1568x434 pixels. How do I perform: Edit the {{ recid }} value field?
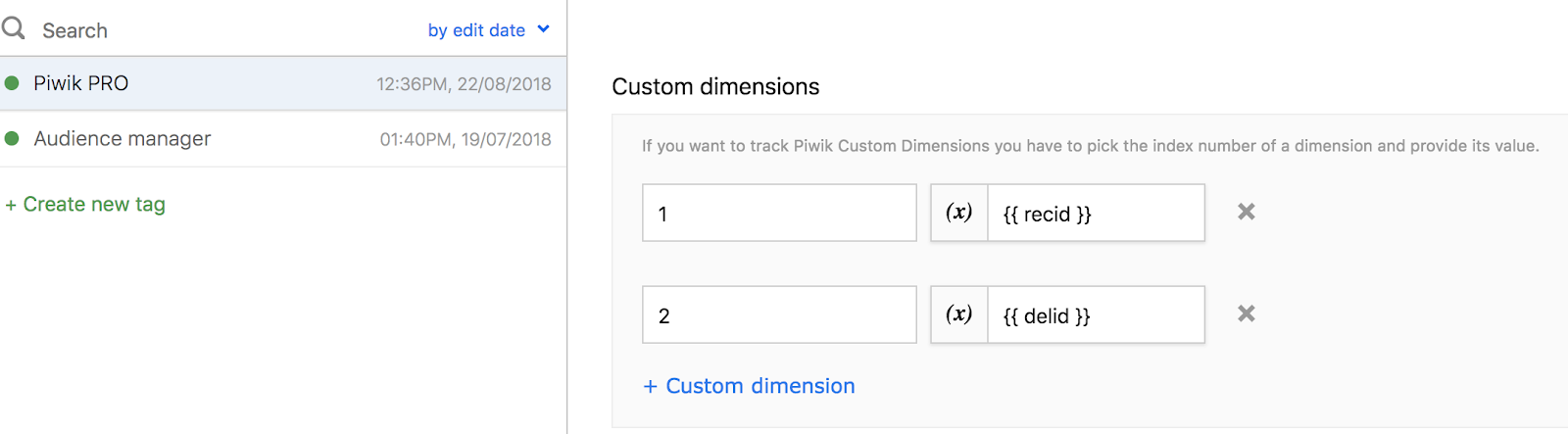pos(1097,213)
